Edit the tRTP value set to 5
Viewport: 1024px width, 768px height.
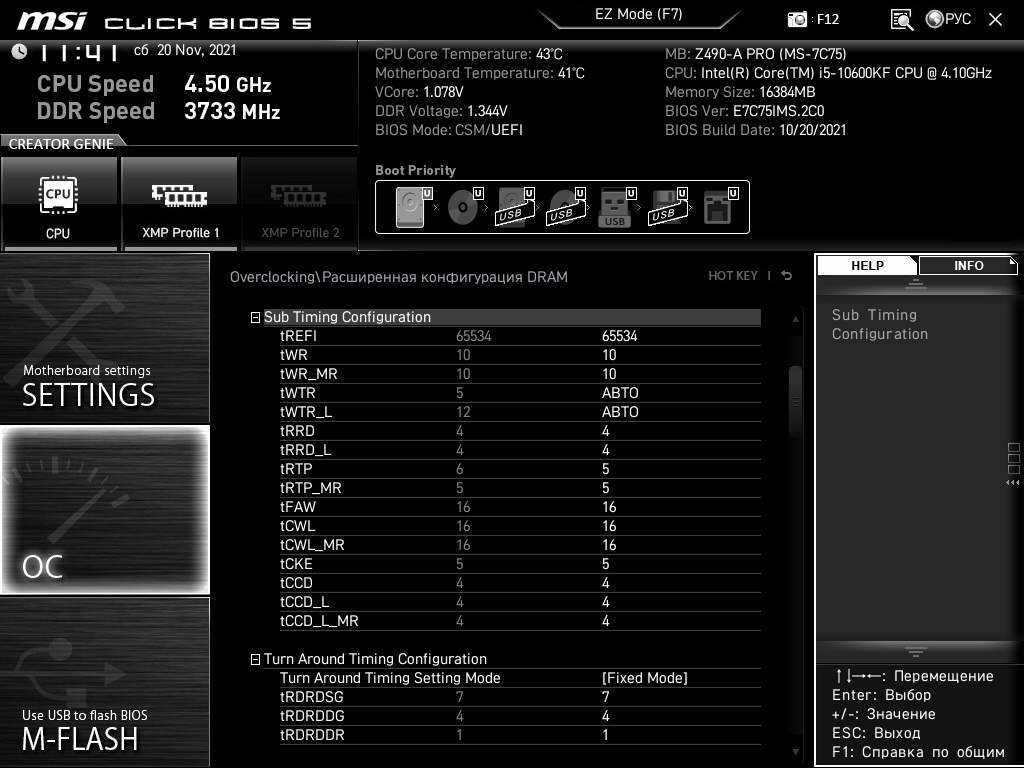click(605, 469)
